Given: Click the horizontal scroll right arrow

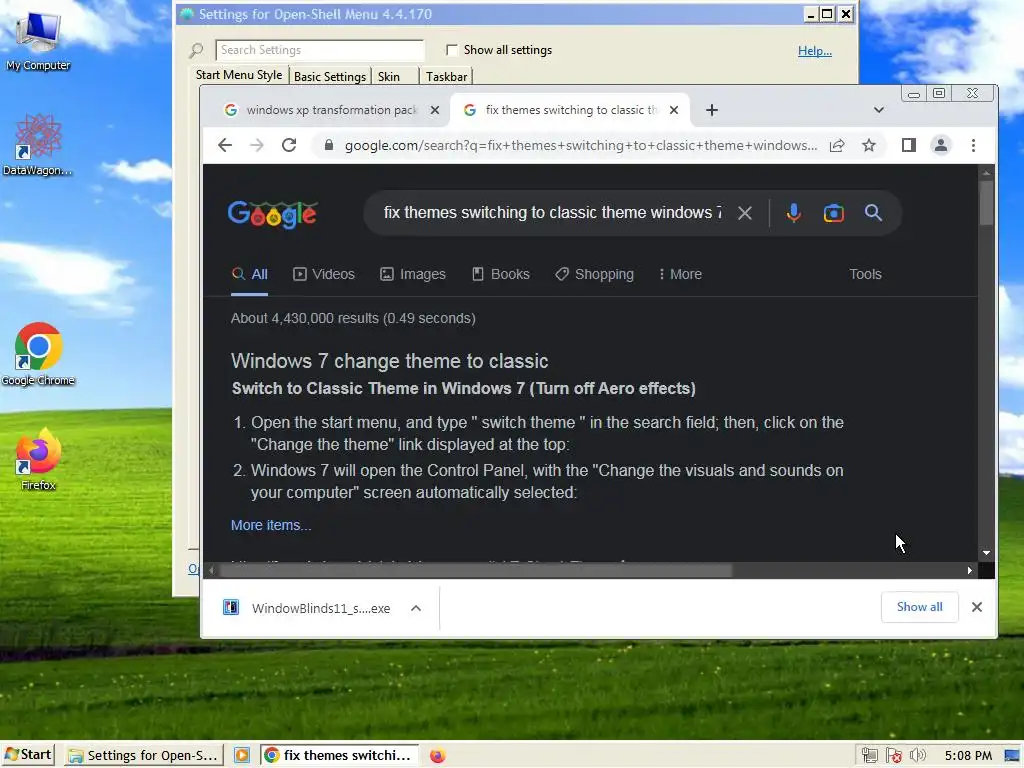Looking at the screenshot, I should tap(969, 570).
